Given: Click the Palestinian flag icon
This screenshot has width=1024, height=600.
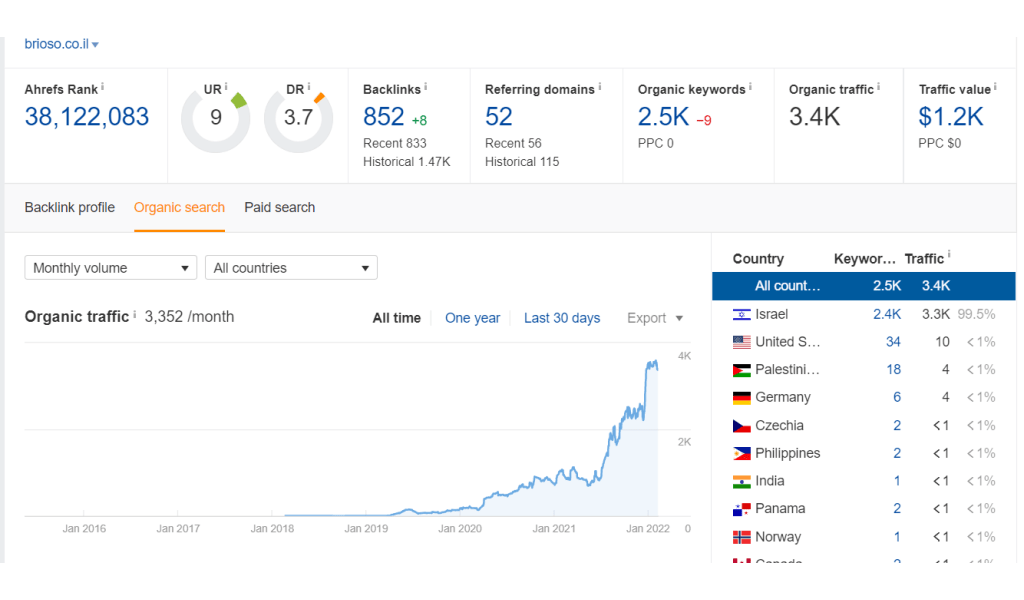Looking at the screenshot, I should click(x=741, y=370).
